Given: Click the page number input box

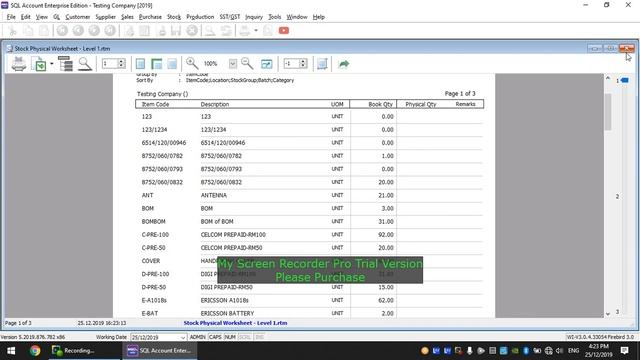Looking at the screenshot, I should (110, 64).
